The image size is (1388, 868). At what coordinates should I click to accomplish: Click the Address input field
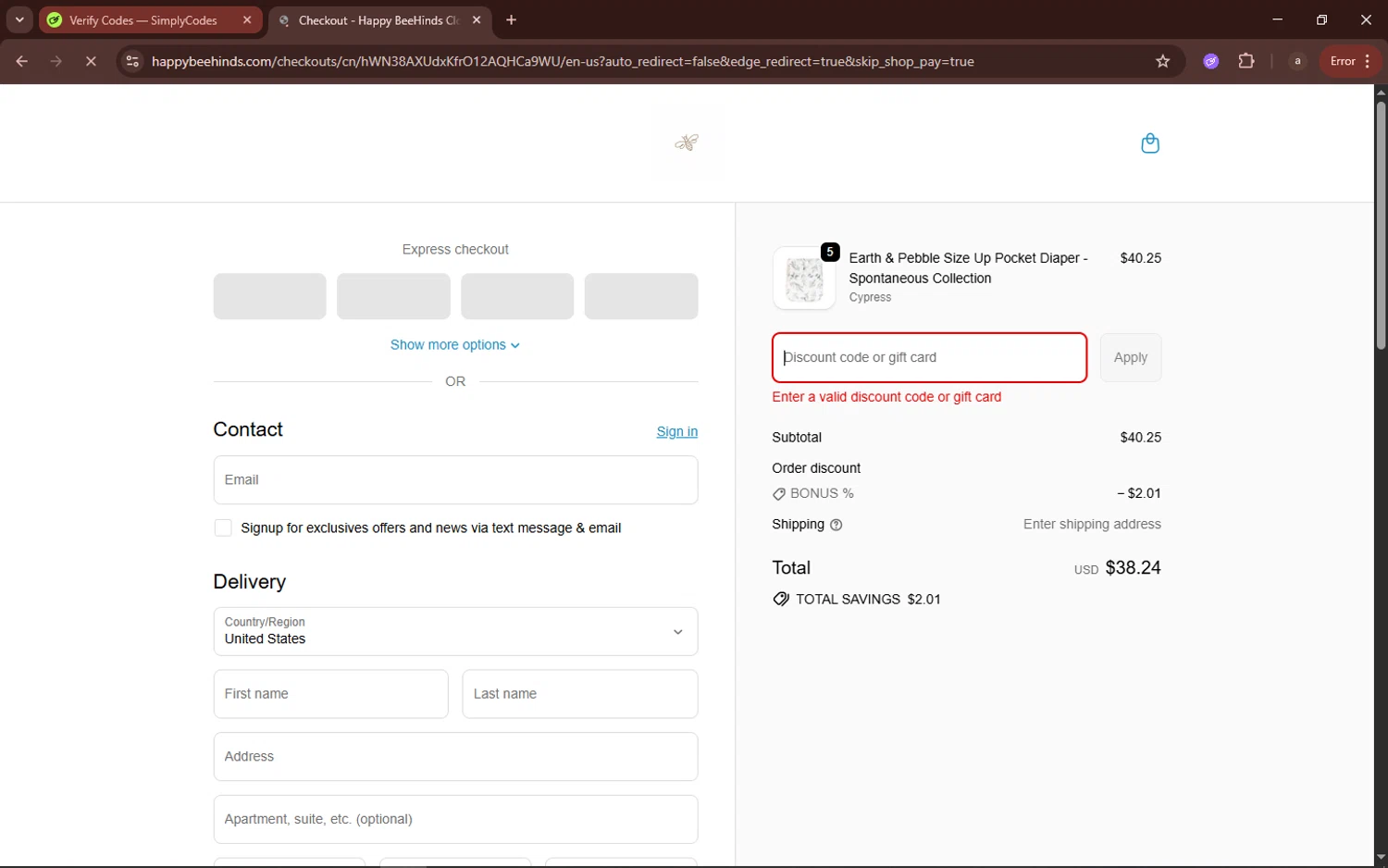coord(455,756)
